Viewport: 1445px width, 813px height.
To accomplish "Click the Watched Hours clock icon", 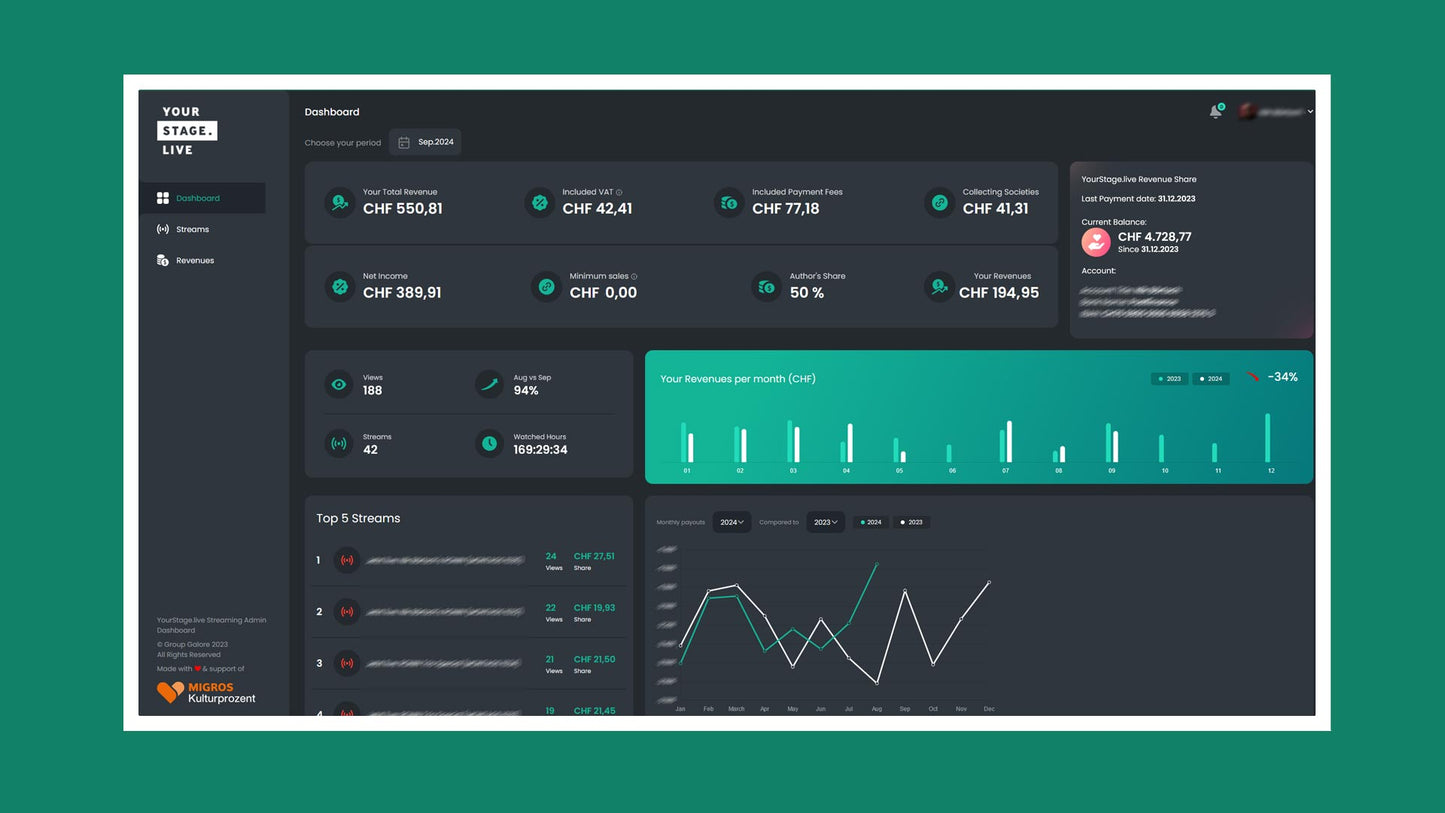I will pos(489,443).
